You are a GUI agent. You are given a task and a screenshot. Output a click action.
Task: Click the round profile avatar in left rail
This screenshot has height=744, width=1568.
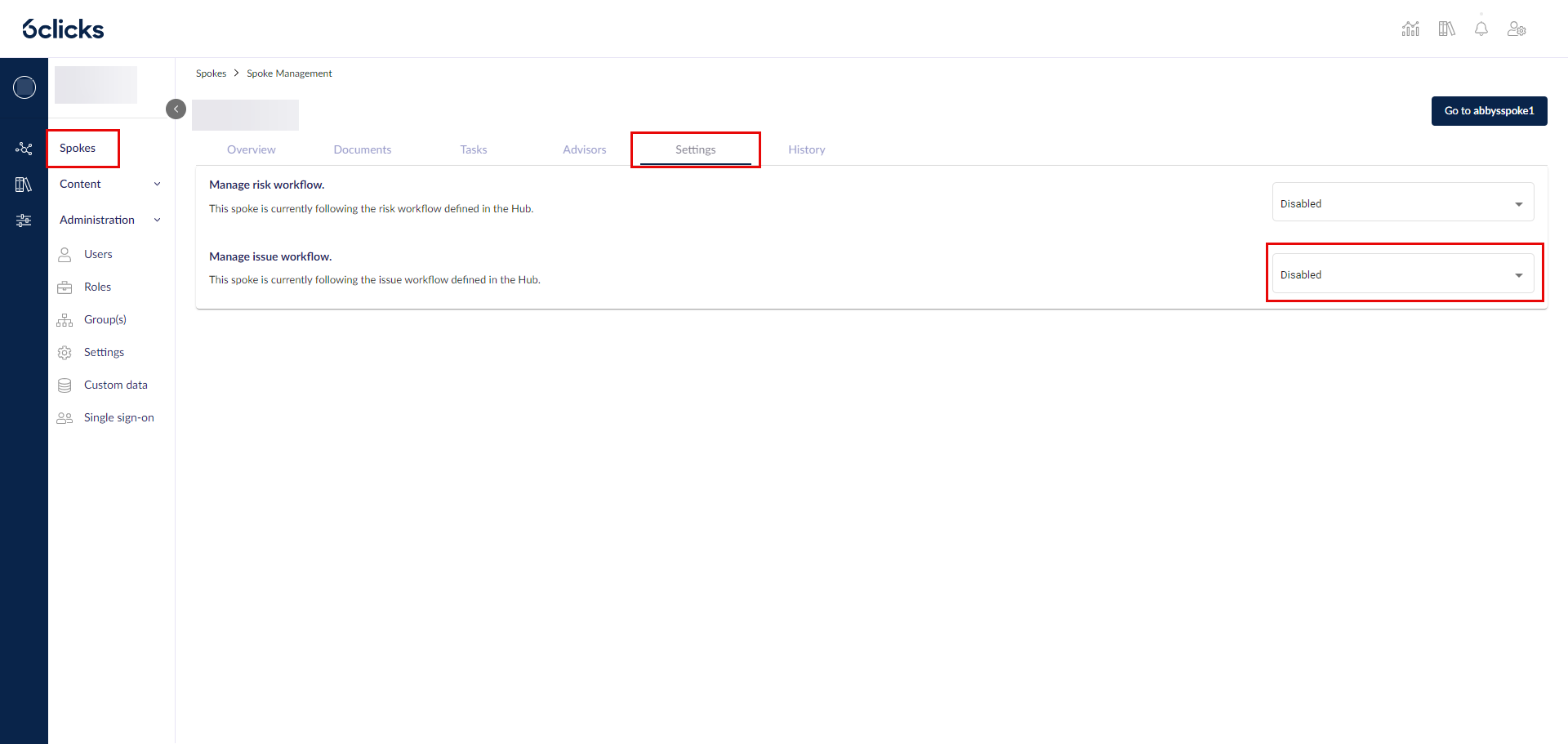24,87
